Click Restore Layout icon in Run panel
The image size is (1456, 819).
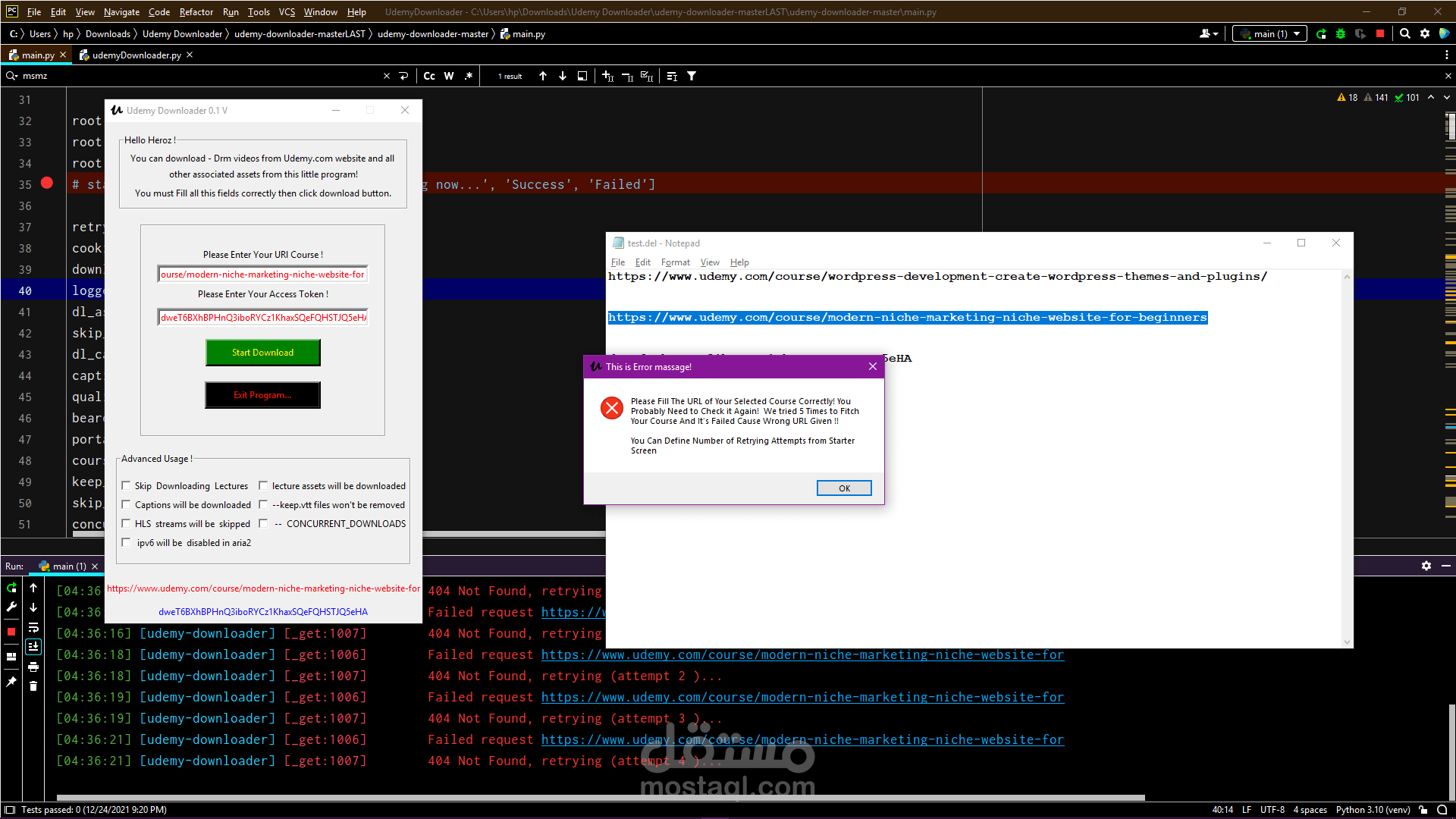[11, 657]
